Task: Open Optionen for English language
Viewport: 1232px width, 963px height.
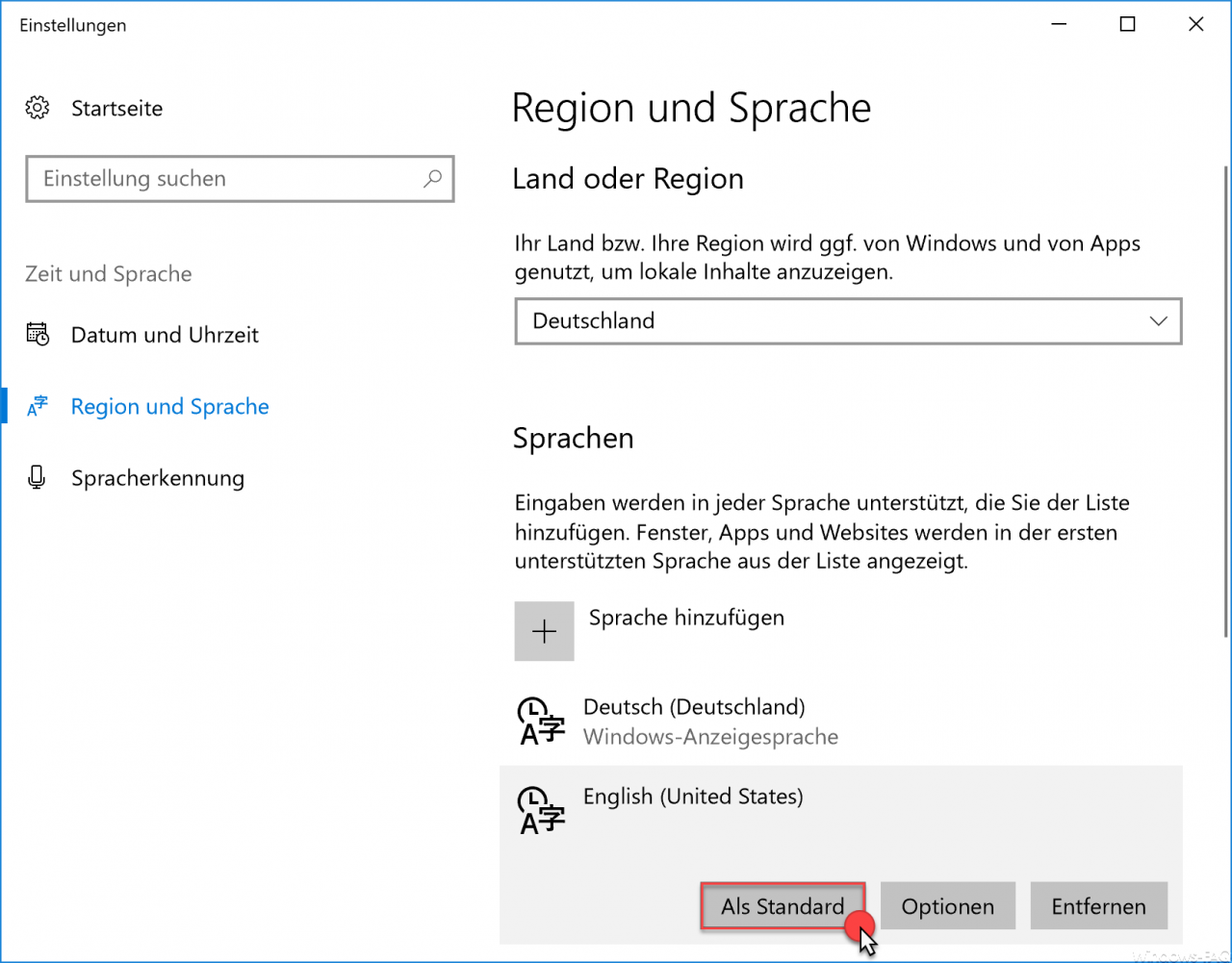Action: click(948, 906)
